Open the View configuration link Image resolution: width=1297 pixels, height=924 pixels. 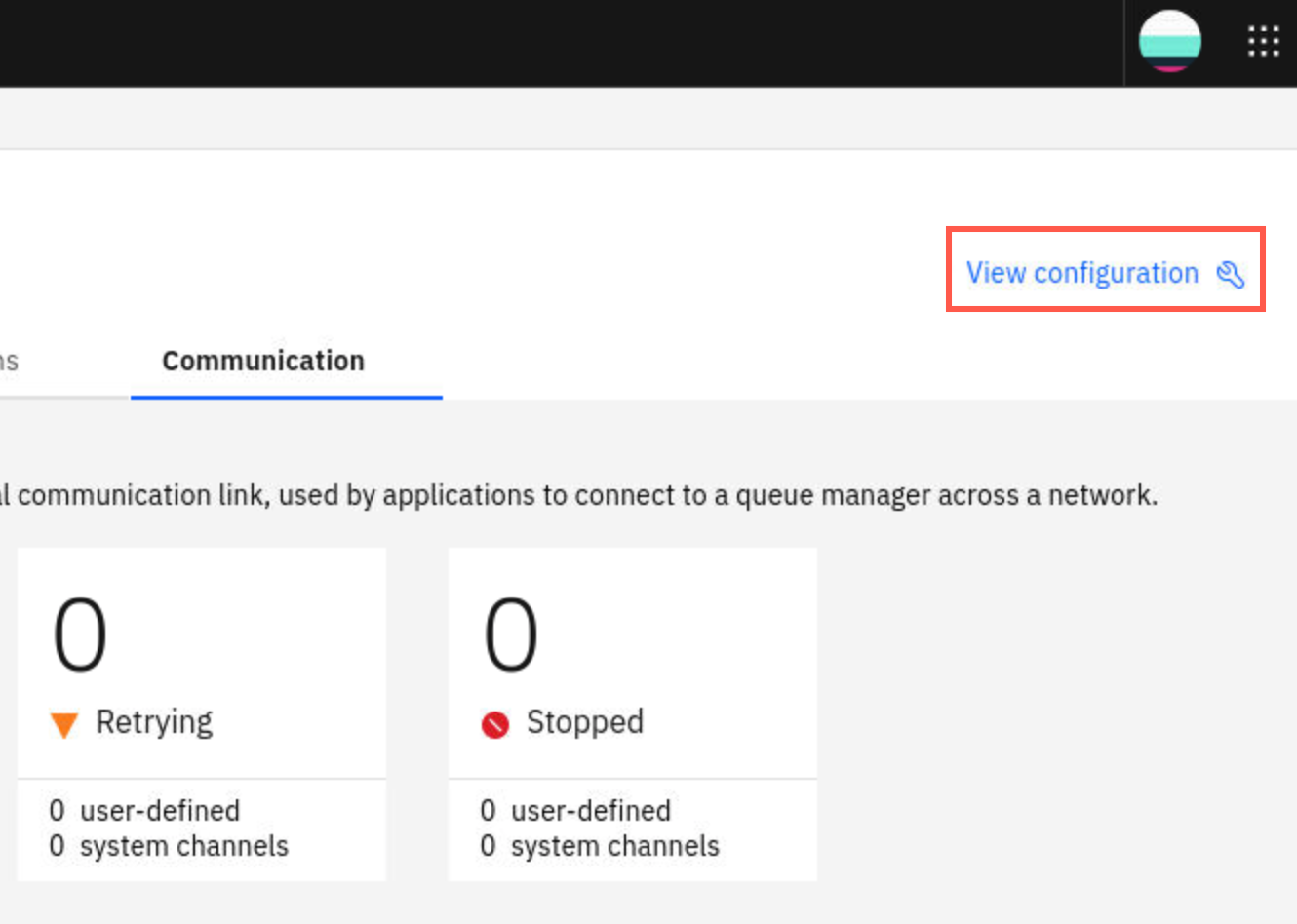(x=1105, y=273)
